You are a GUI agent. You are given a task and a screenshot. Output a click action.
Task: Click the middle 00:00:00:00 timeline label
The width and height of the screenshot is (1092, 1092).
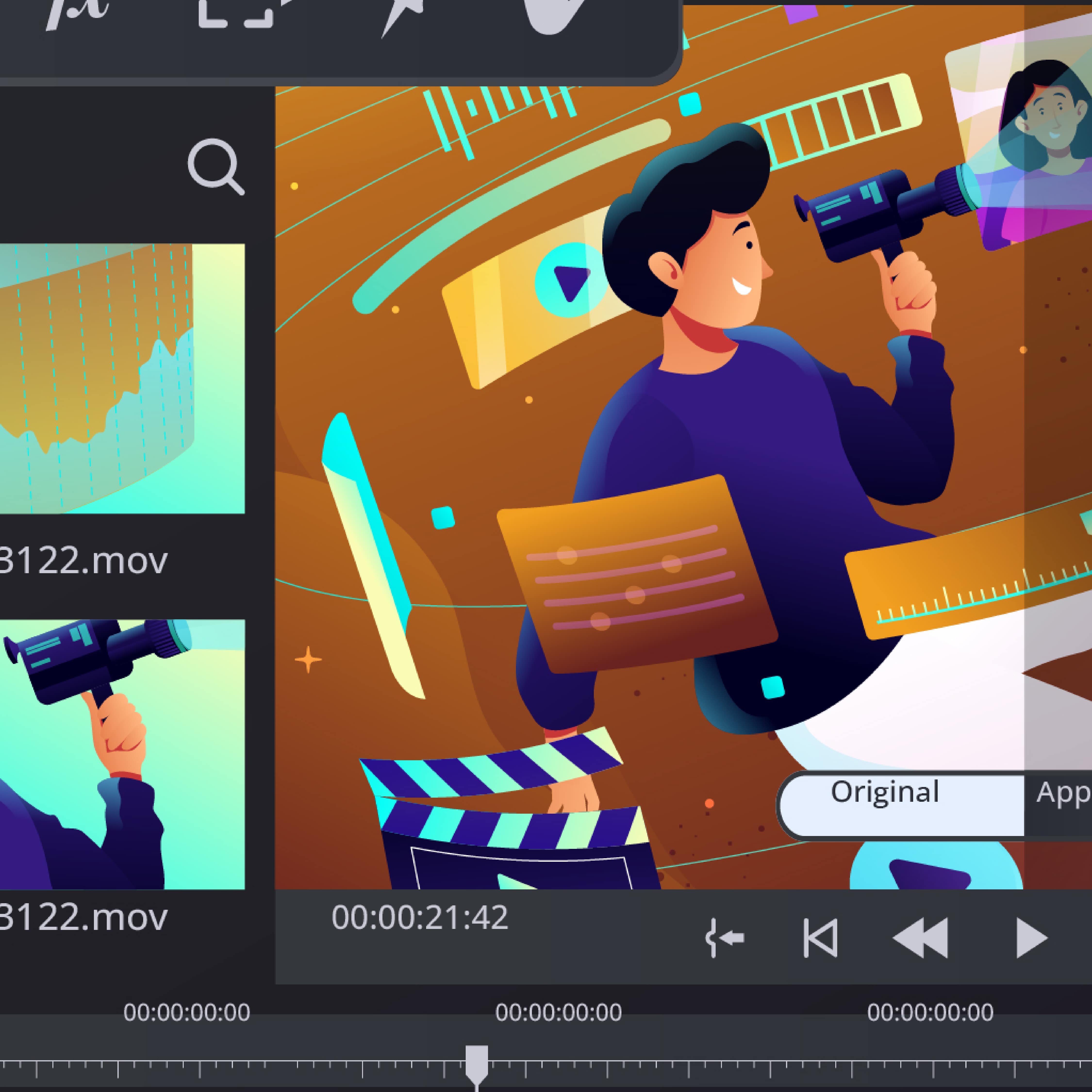coord(558,1012)
